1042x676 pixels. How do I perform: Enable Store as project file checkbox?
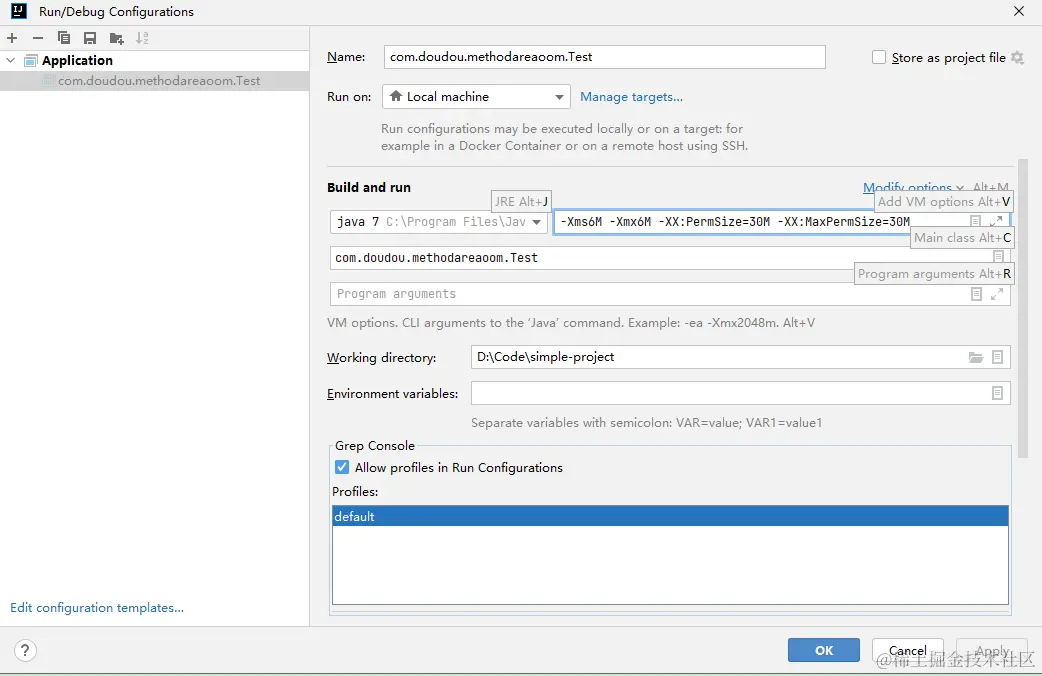(879, 57)
